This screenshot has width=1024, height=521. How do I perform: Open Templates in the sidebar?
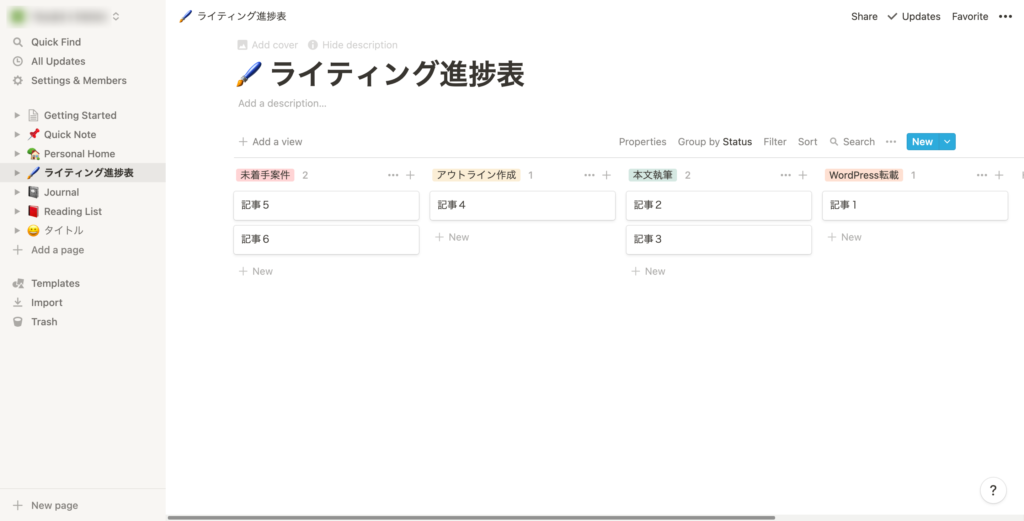point(82,283)
